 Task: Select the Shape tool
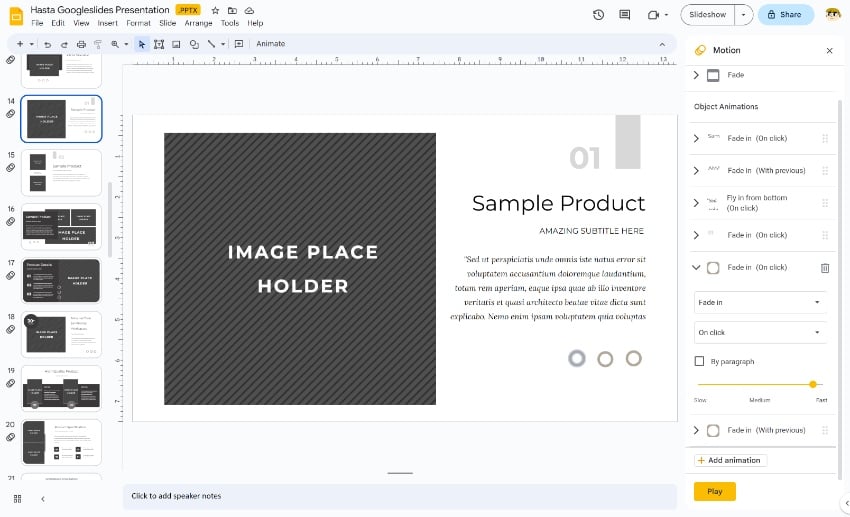[194, 44]
